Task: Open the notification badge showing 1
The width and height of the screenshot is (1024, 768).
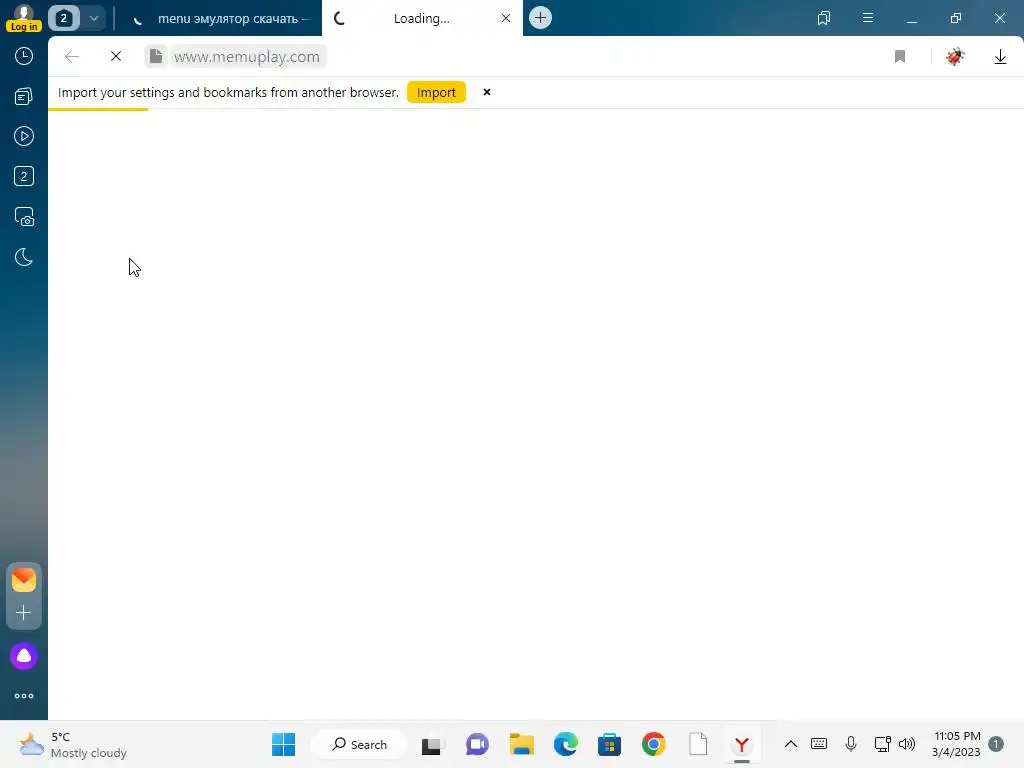Action: (x=996, y=744)
